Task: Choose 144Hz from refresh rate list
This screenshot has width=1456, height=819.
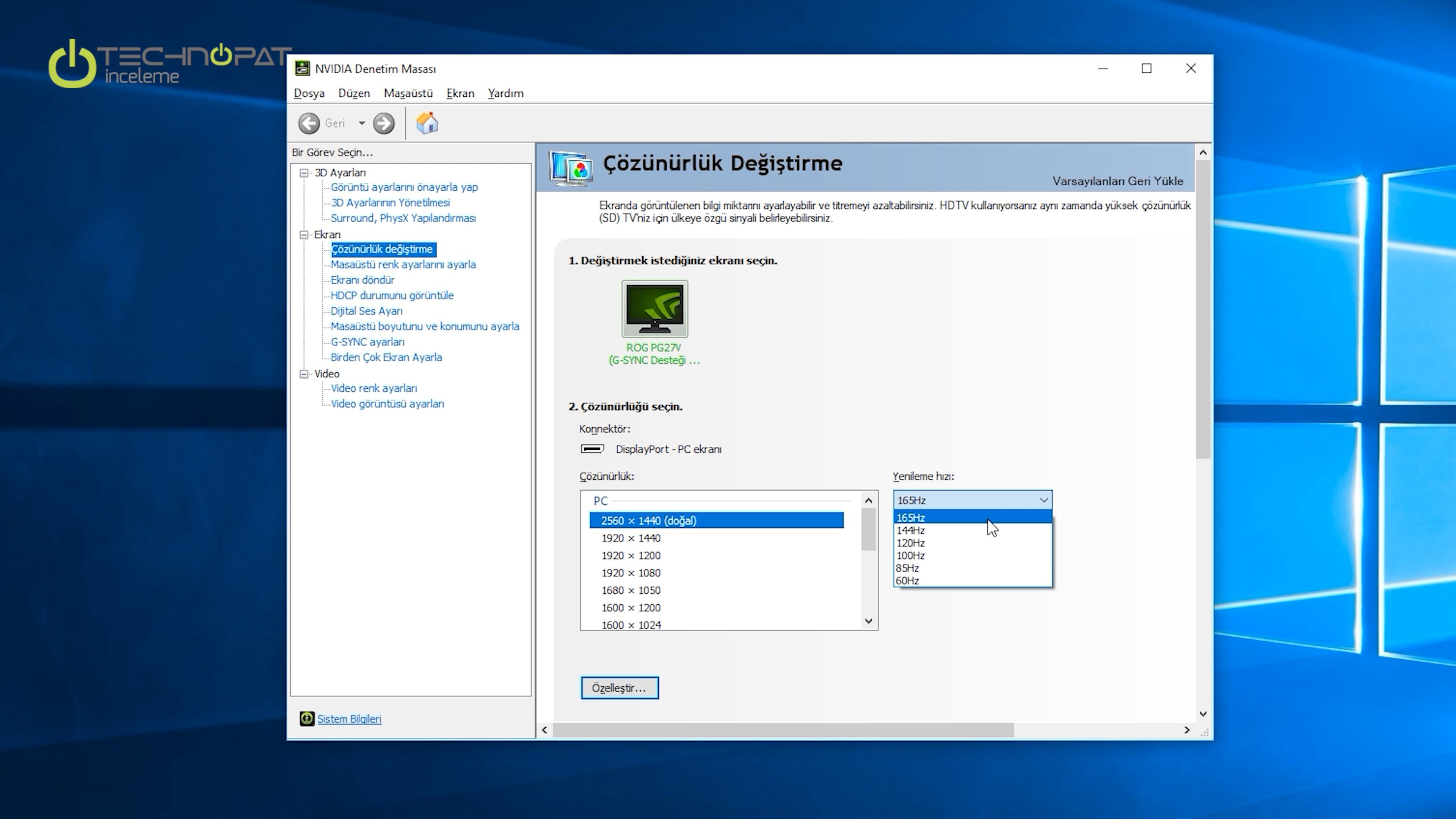Action: pos(910,530)
